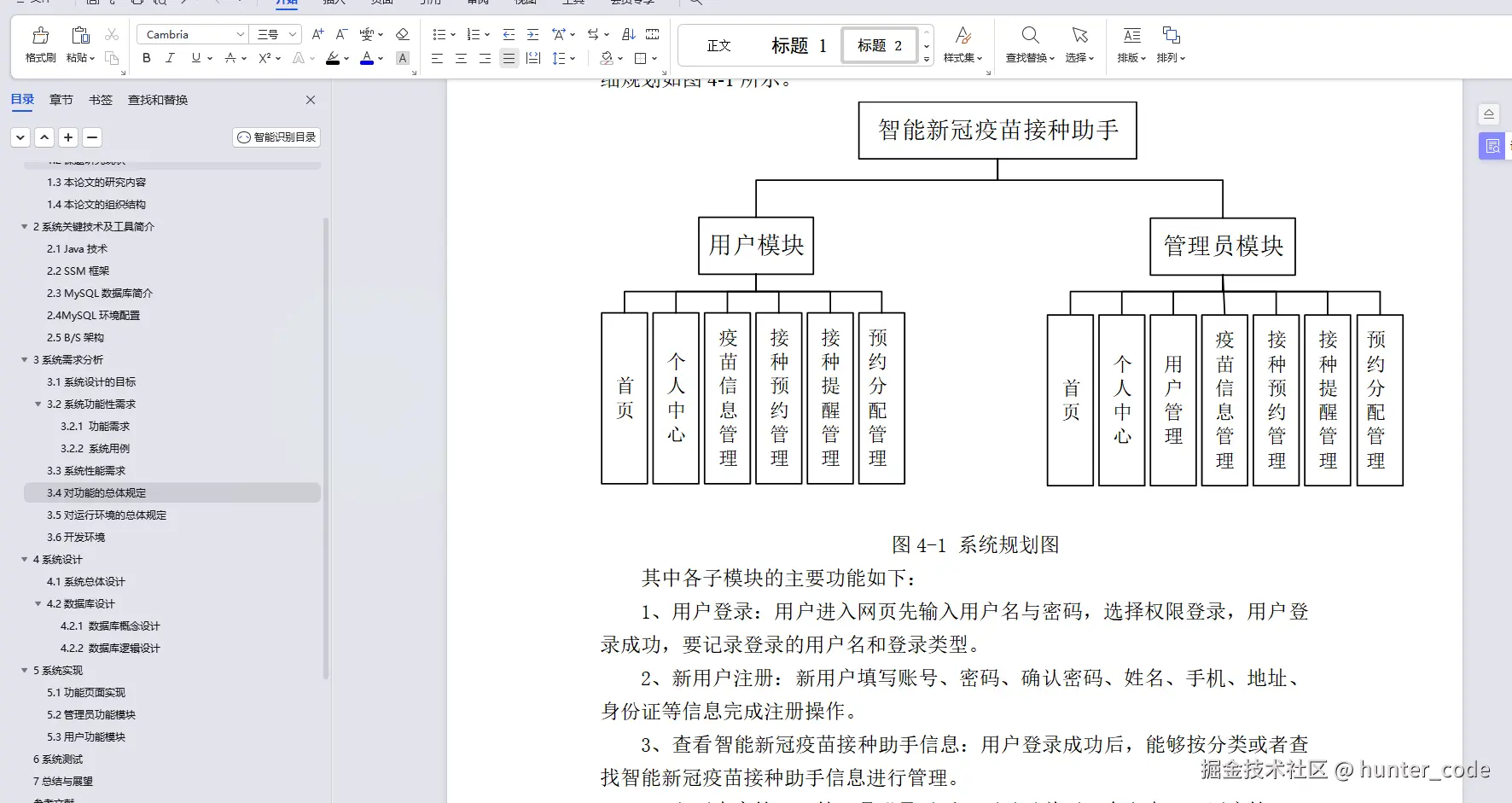Switch to the 章节 tab
This screenshot has height=803, width=1512.
pos(61,100)
